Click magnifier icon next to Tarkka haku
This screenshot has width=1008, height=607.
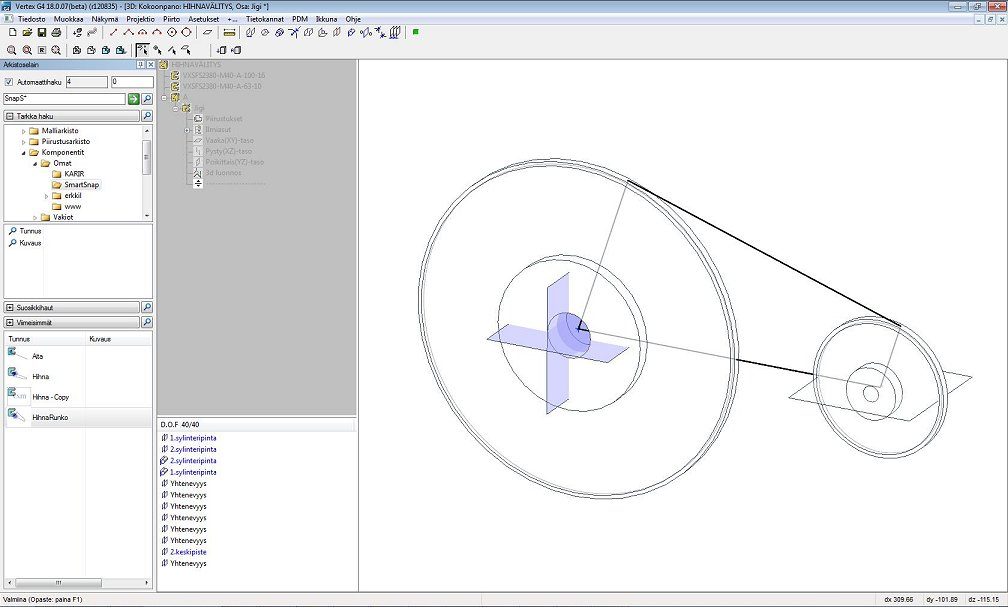point(147,116)
